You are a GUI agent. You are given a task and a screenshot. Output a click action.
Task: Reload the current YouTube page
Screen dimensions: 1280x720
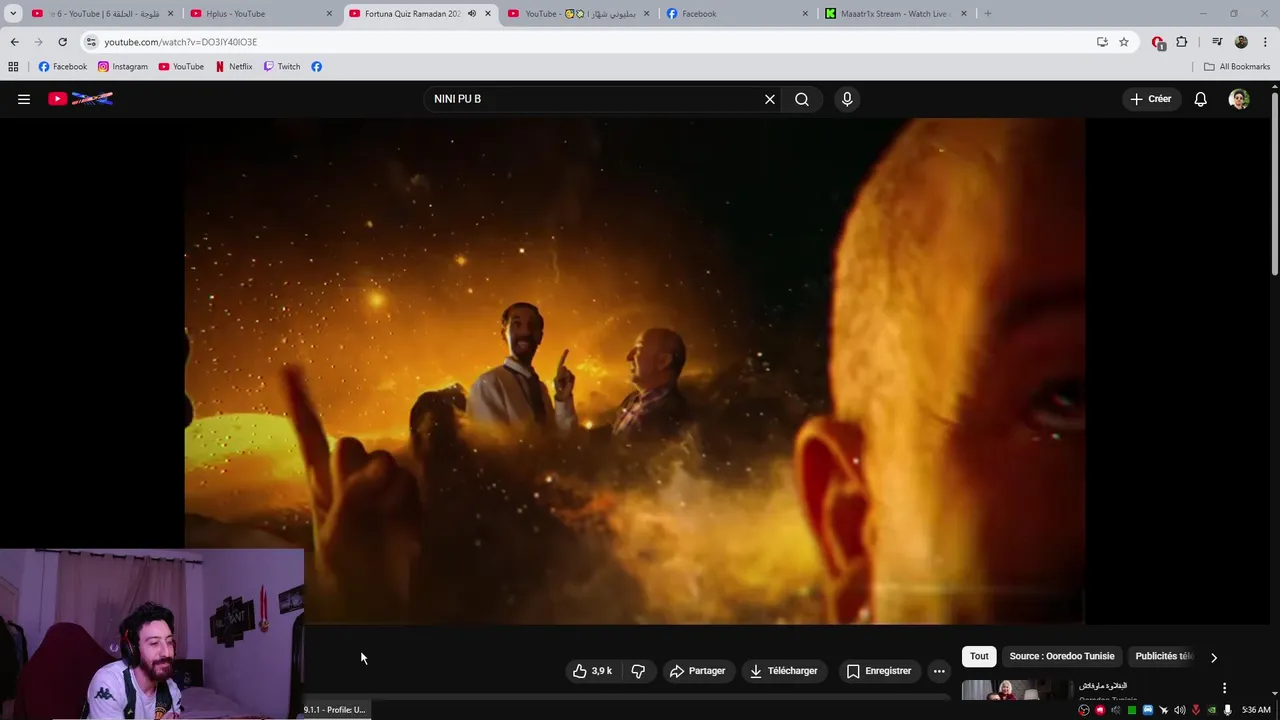62,42
